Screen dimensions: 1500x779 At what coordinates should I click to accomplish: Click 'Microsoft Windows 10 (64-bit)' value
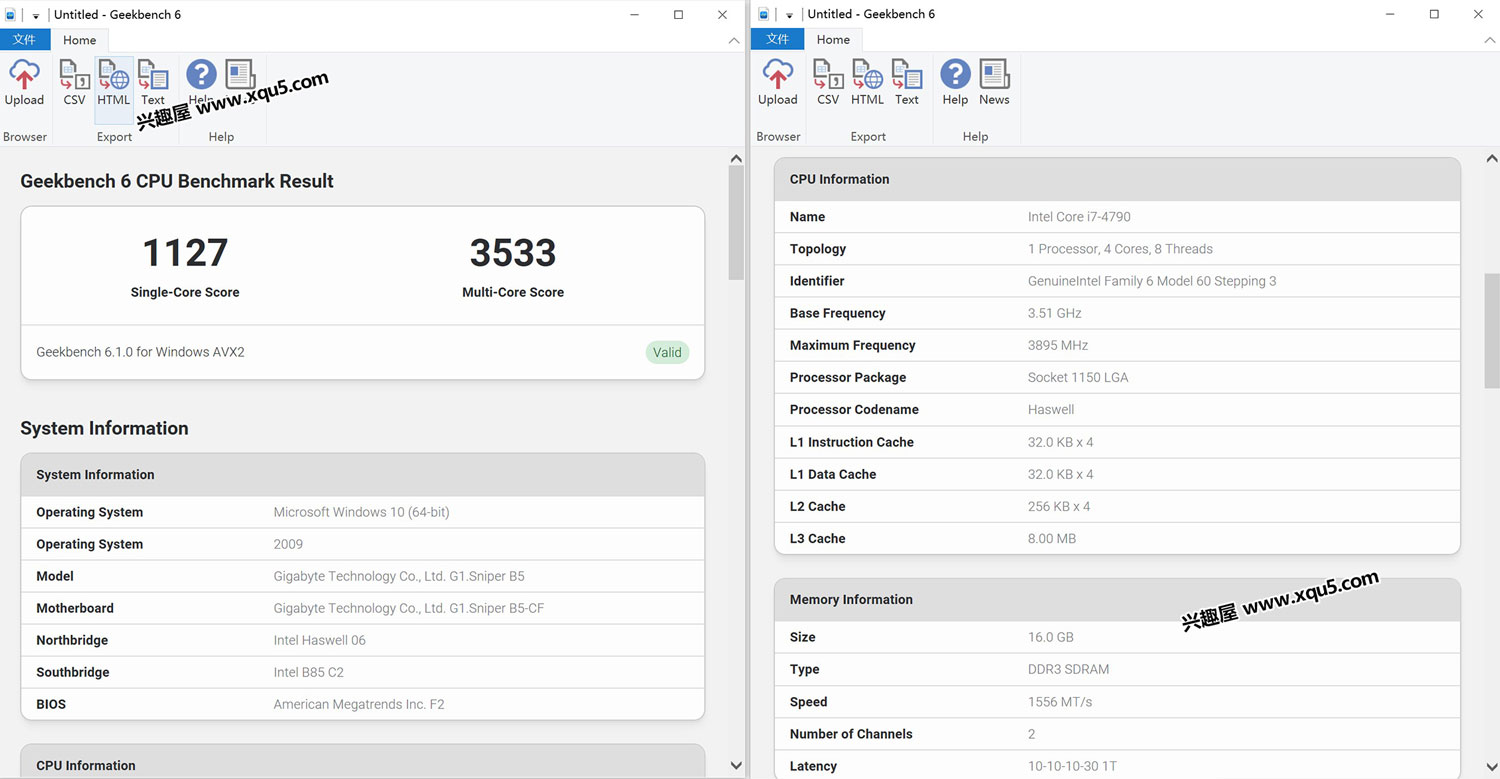pos(361,512)
